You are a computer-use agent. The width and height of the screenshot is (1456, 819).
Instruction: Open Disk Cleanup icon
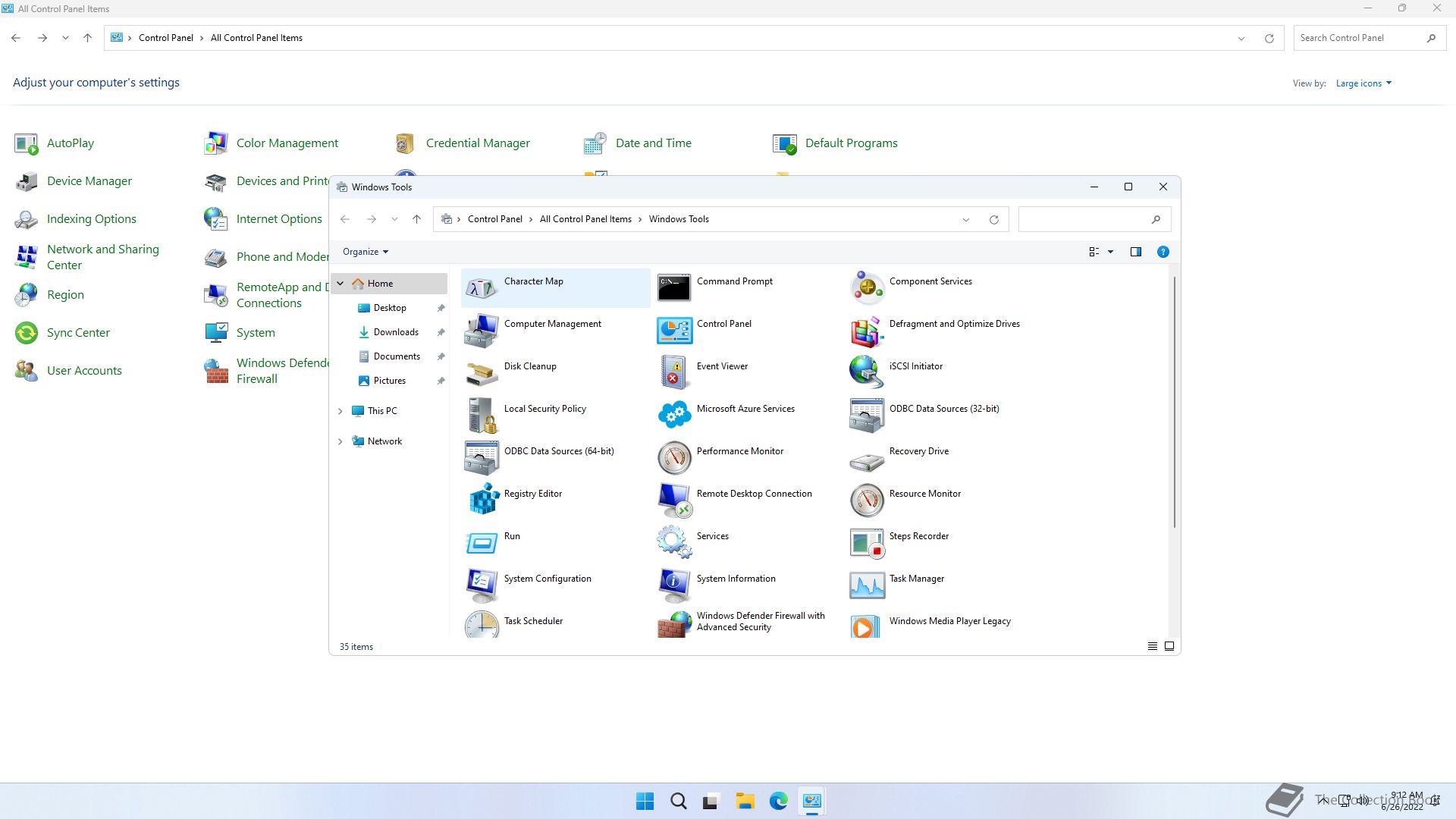[x=482, y=372]
